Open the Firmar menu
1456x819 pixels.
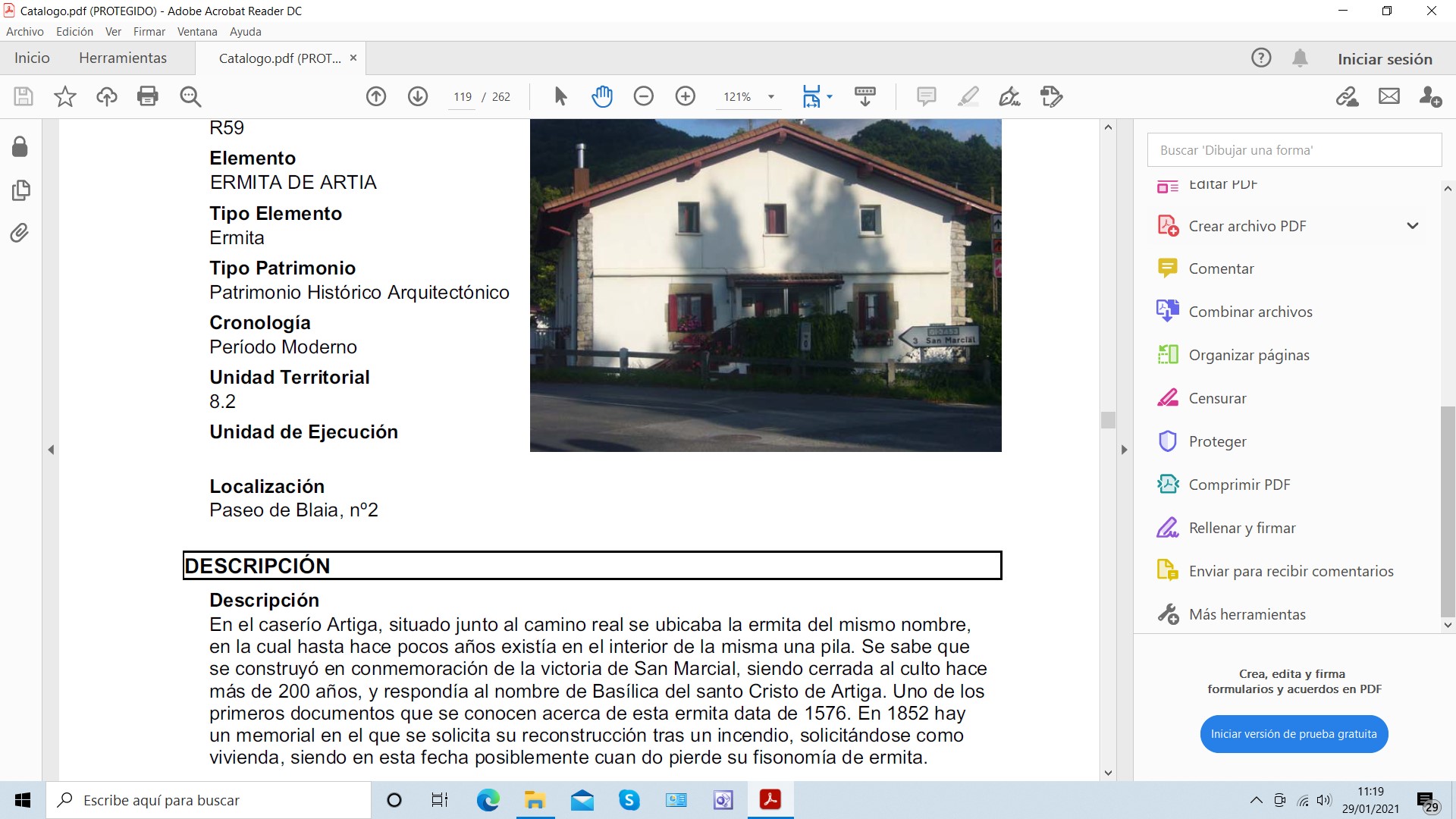[x=149, y=32]
